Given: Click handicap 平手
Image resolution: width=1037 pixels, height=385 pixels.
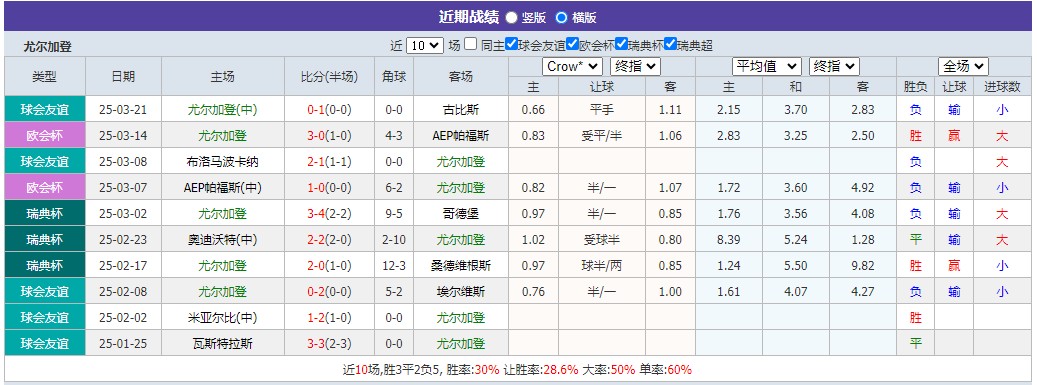Looking at the screenshot, I should click(x=602, y=110).
